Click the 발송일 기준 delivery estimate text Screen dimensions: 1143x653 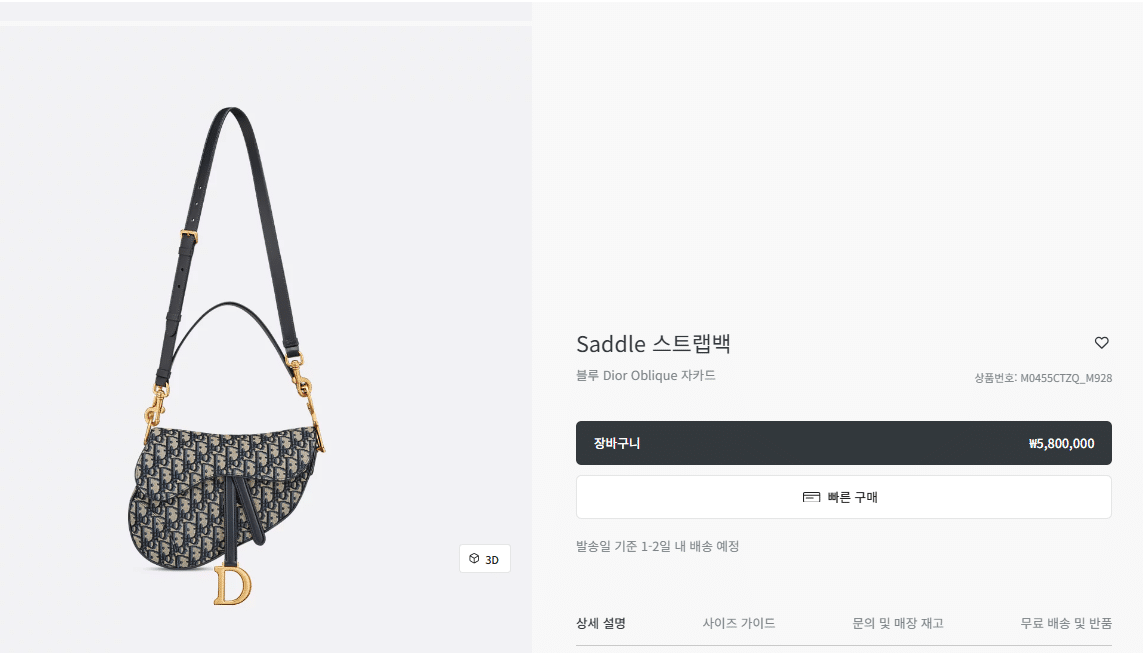pyautogui.click(x=658, y=546)
